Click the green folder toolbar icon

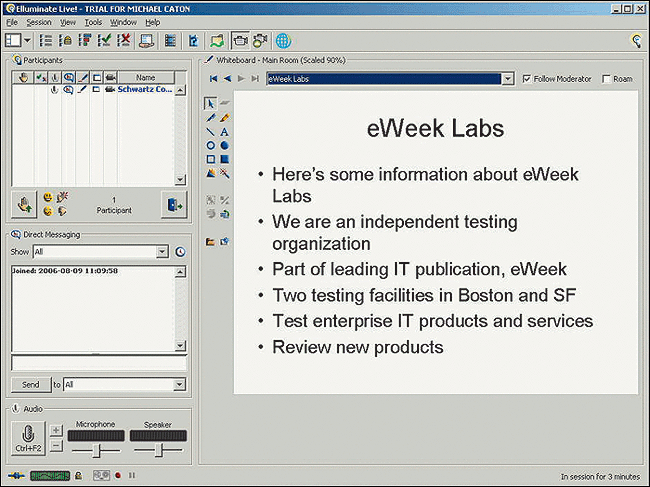217,41
